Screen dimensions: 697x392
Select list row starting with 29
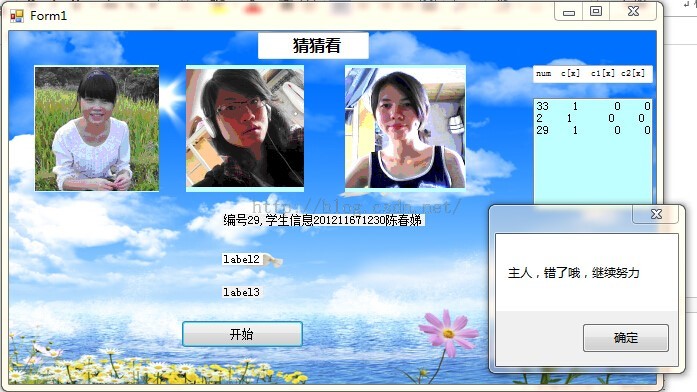tap(593, 130)
